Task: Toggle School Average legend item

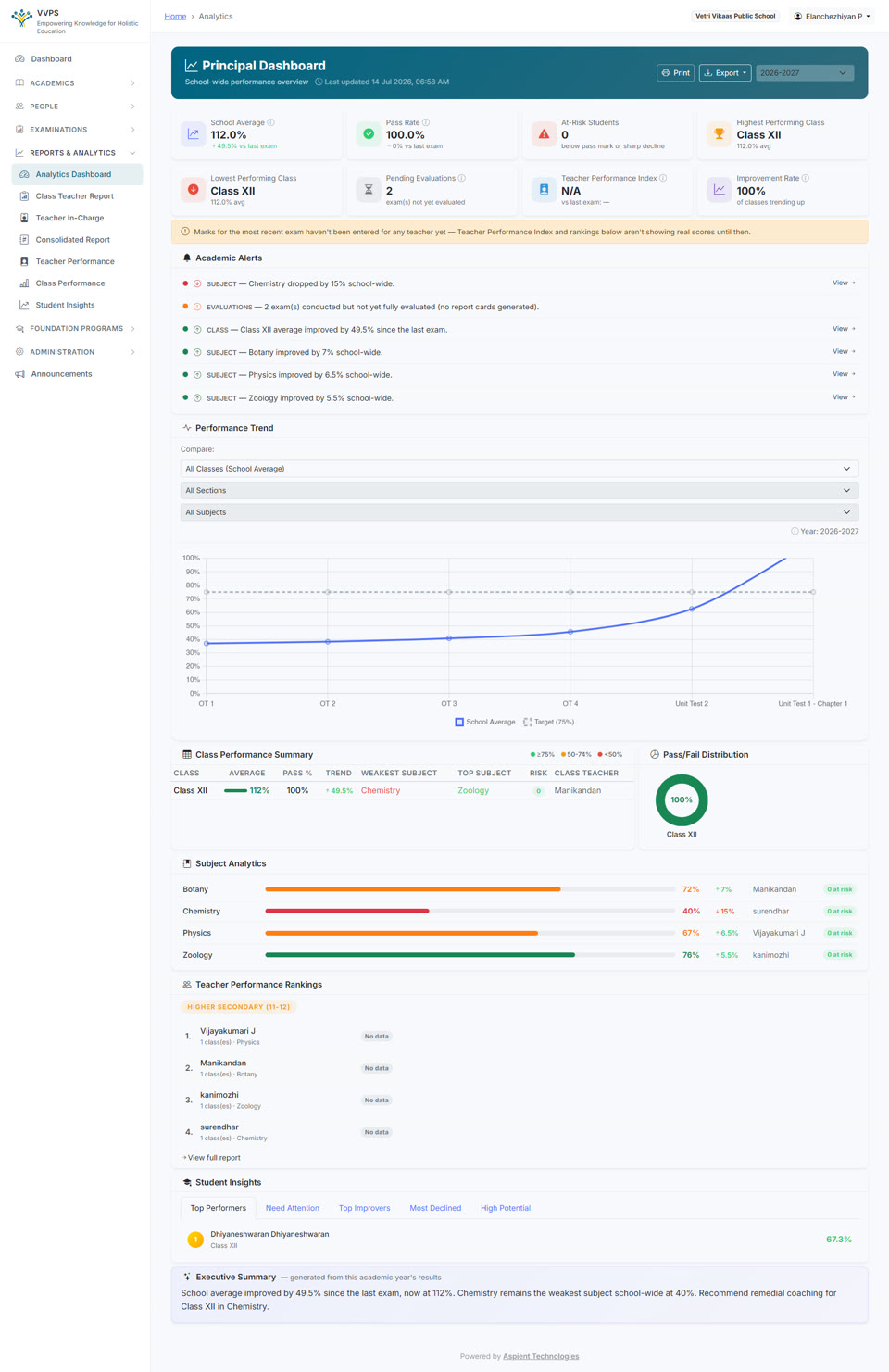Action: 485,723
